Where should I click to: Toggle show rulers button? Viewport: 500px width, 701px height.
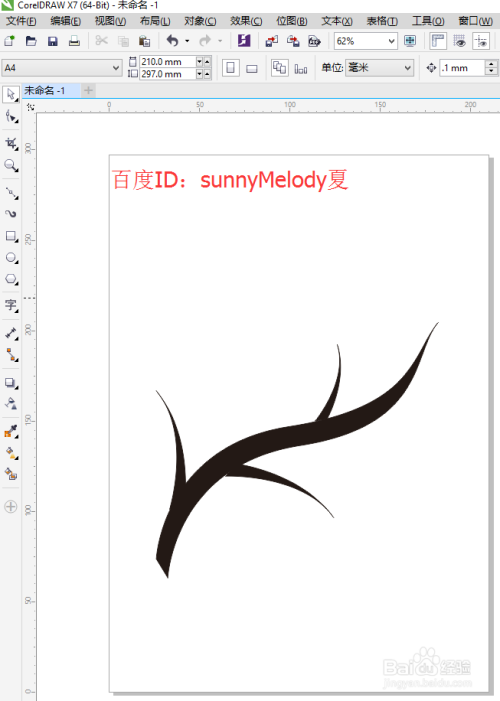[x=438, y=41]
